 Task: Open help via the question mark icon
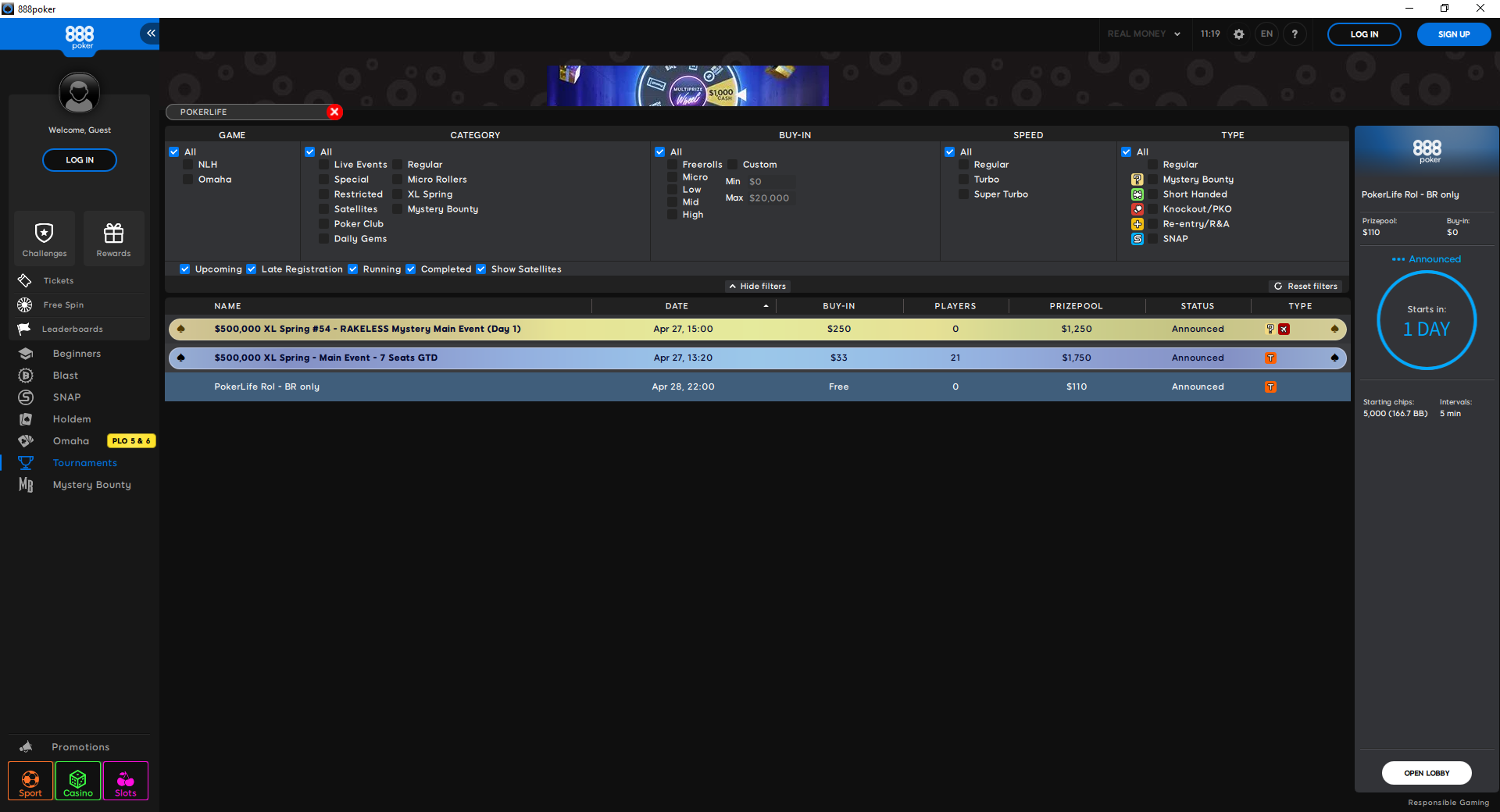click(1295, 34)
